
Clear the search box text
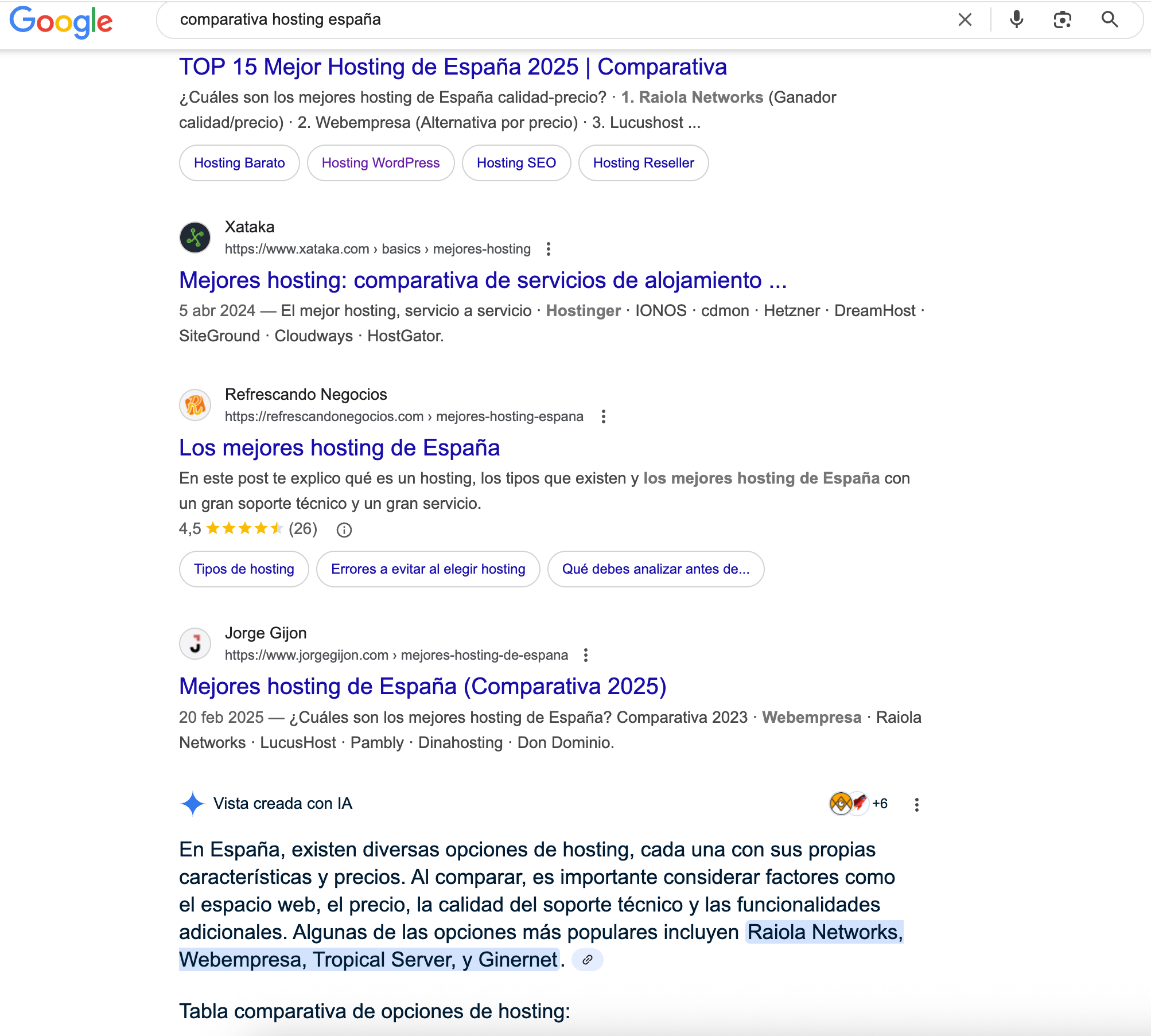[965, 20]
